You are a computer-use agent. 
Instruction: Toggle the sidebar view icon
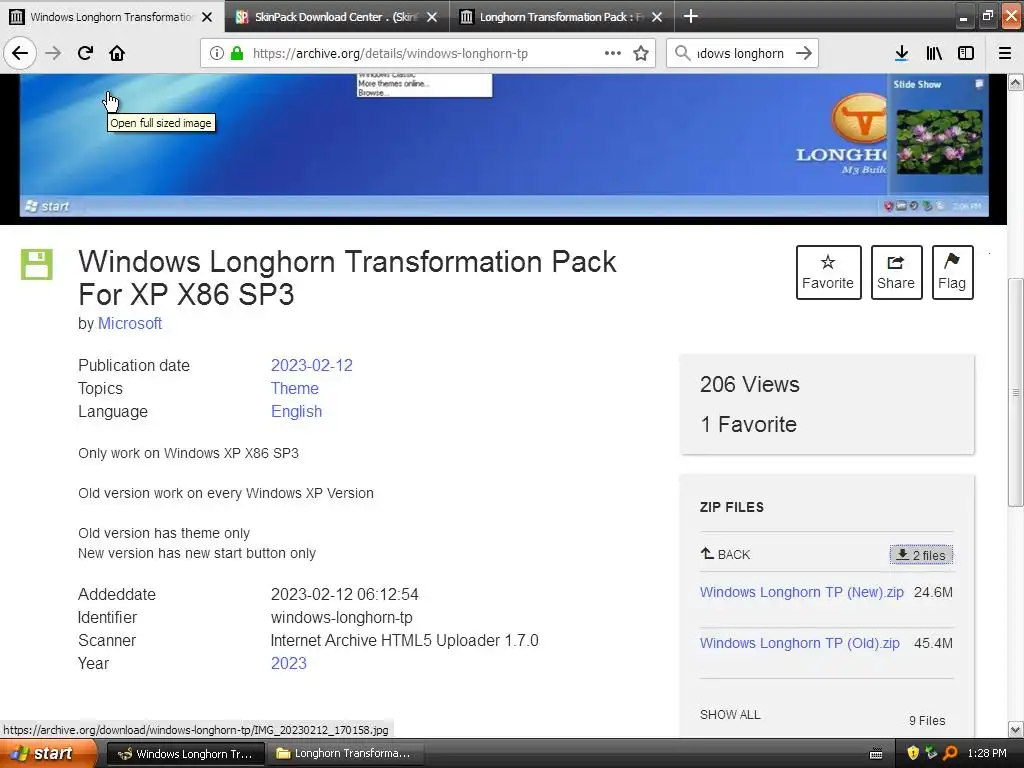pyautogui.click(x=966, y=53)
